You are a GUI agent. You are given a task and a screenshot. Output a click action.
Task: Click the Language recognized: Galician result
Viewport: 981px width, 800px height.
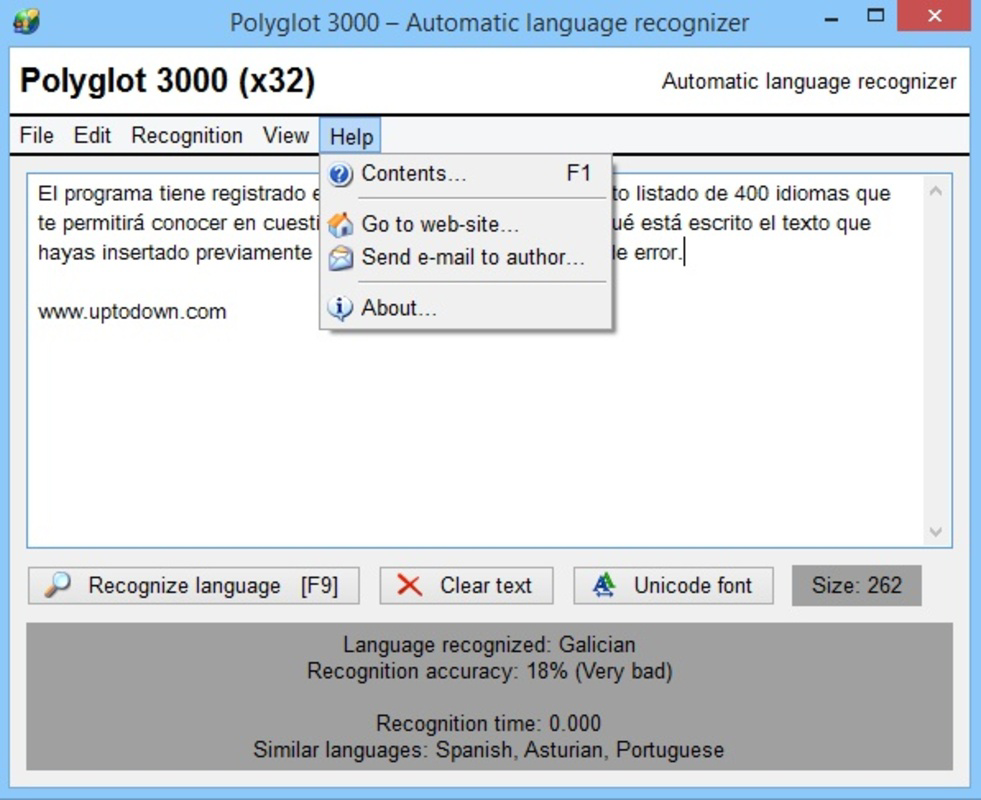[x=489, y=644]
